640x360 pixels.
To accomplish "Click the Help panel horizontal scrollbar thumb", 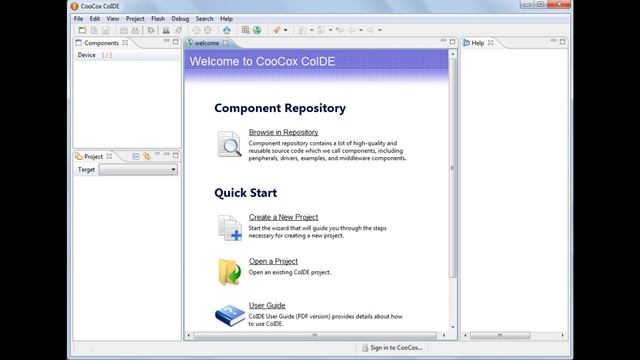I will pos(500,336).
